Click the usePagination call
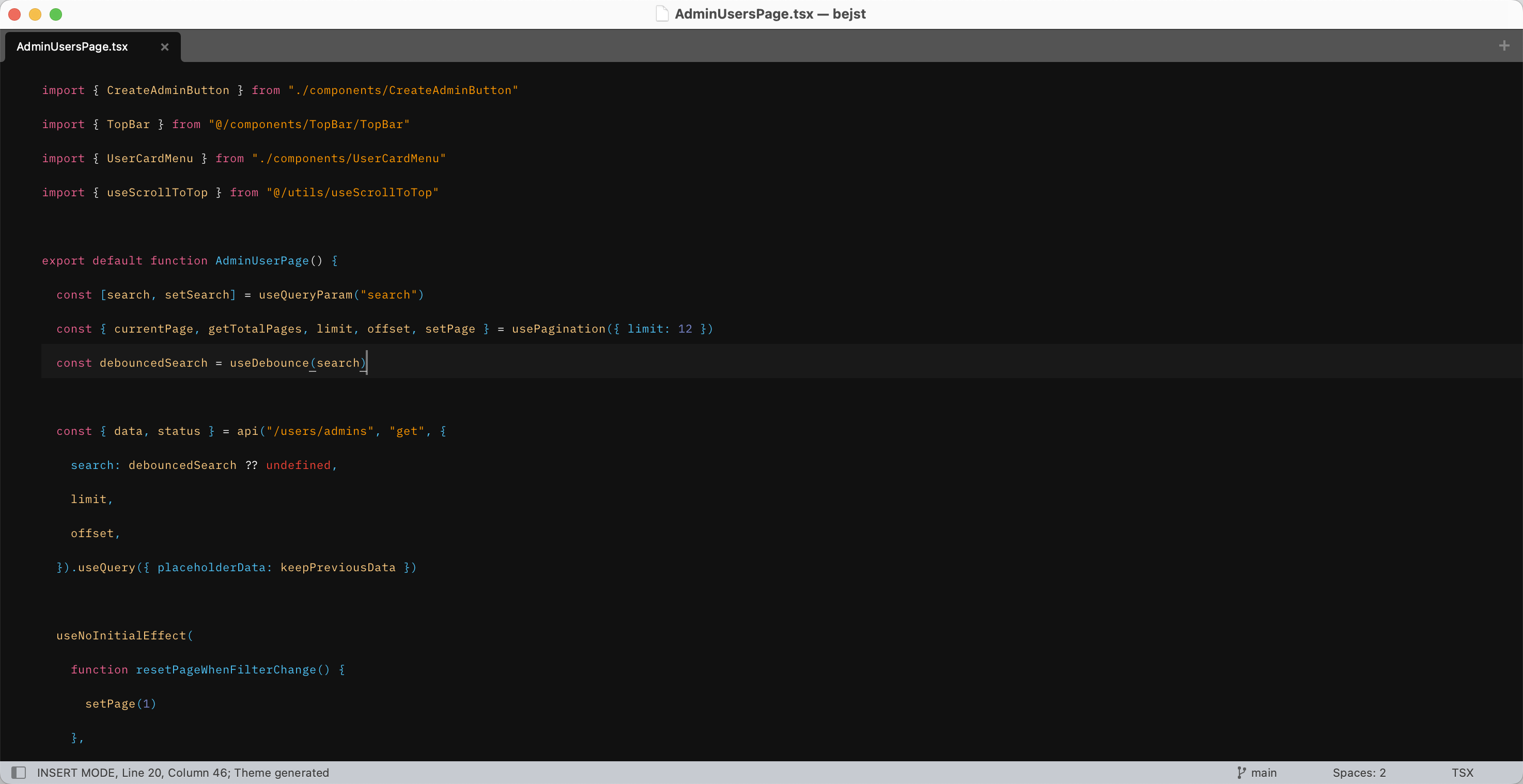This screenshot has height=784, width=1523. point(558,328)
